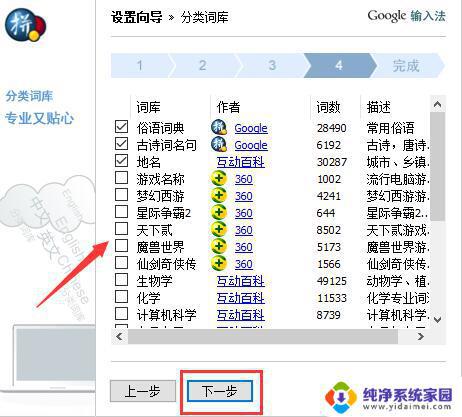Image resolution: width=462 pixels, height=417 pixels.
Task: Click the 360 icon in 天下贰 row
Action: click(219, 229)
